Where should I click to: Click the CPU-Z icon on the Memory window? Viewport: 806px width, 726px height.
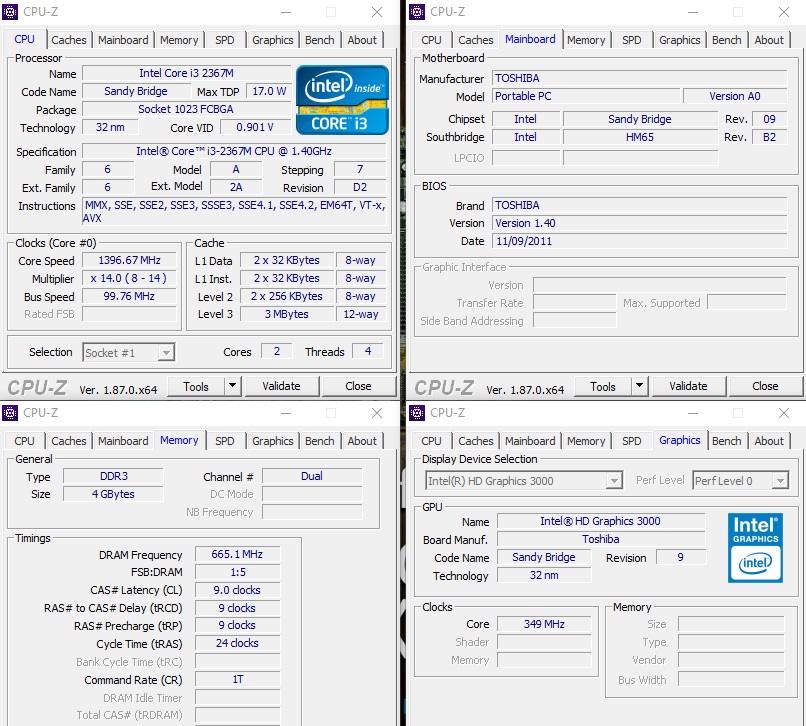click(x=10, y=412)
